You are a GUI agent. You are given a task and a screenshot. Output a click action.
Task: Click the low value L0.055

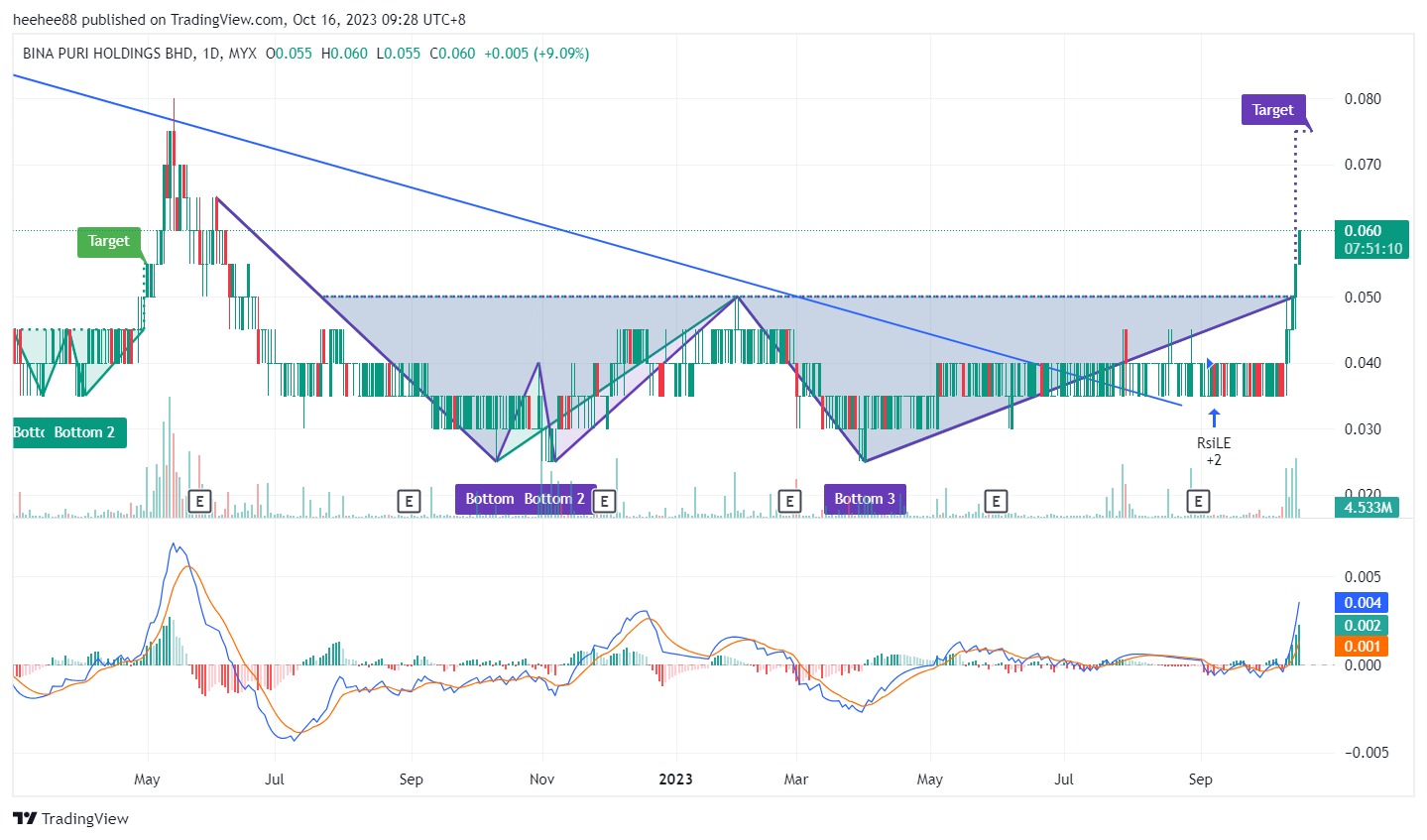[399, 54]
